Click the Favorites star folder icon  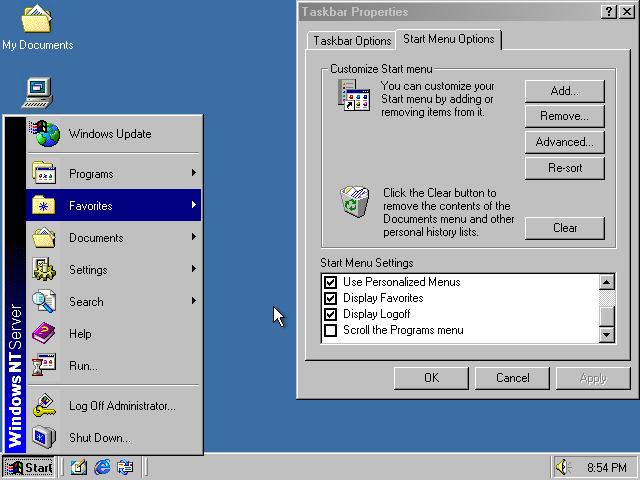(44, 205)
